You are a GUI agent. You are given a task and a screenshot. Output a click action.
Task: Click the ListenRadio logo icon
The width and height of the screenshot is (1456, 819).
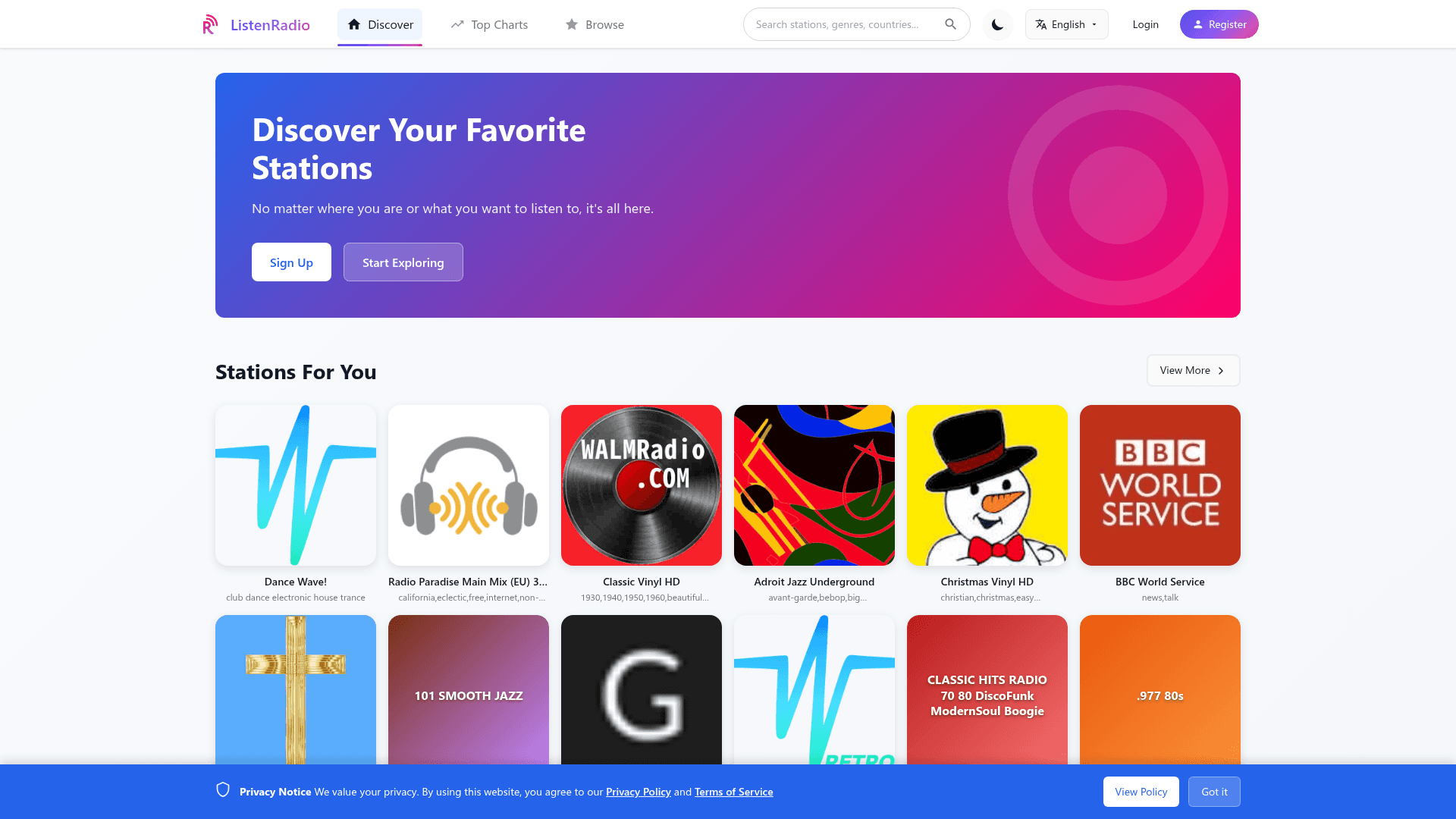(210, 24)
